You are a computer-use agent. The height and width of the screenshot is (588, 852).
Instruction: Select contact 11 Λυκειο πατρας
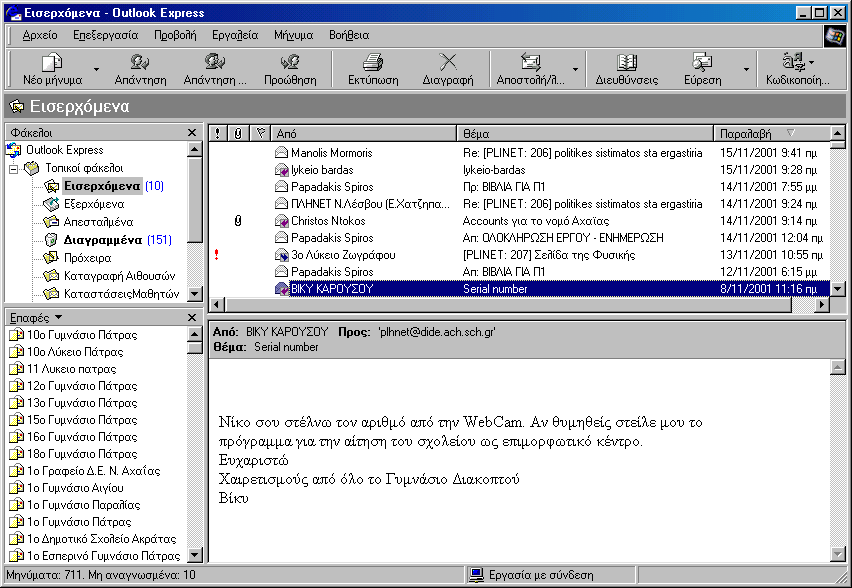(x=72, y=369)
